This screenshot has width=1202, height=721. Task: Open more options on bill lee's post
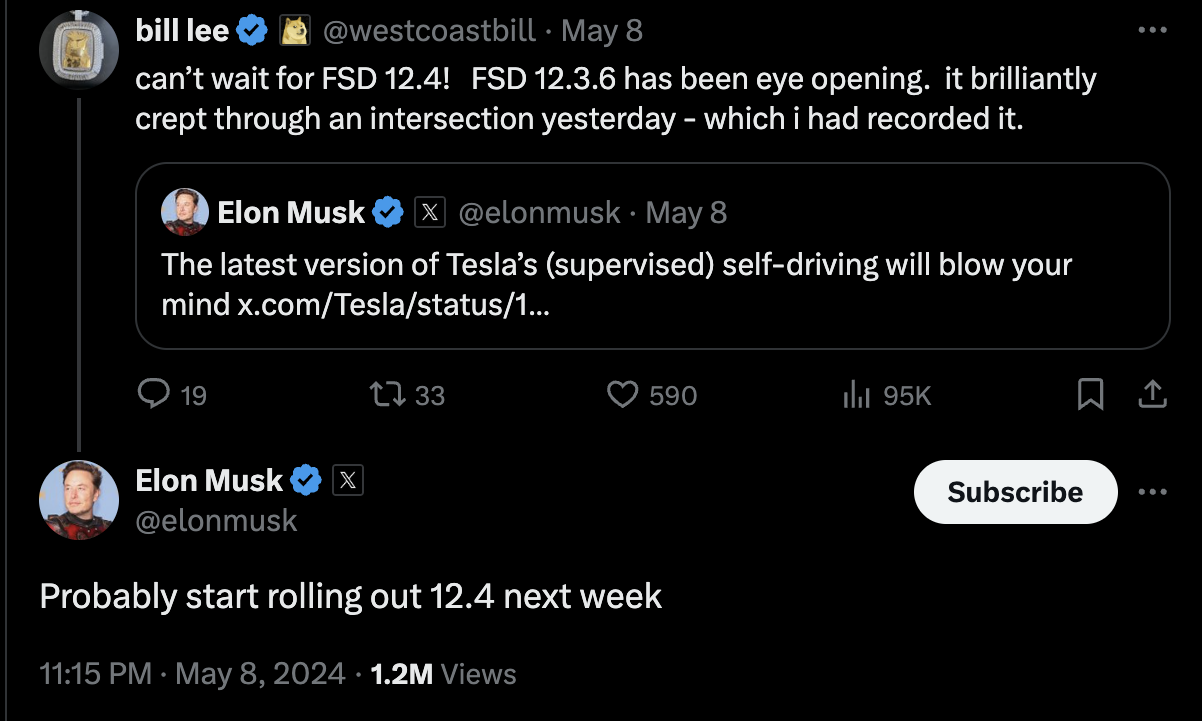(1152, 31)
